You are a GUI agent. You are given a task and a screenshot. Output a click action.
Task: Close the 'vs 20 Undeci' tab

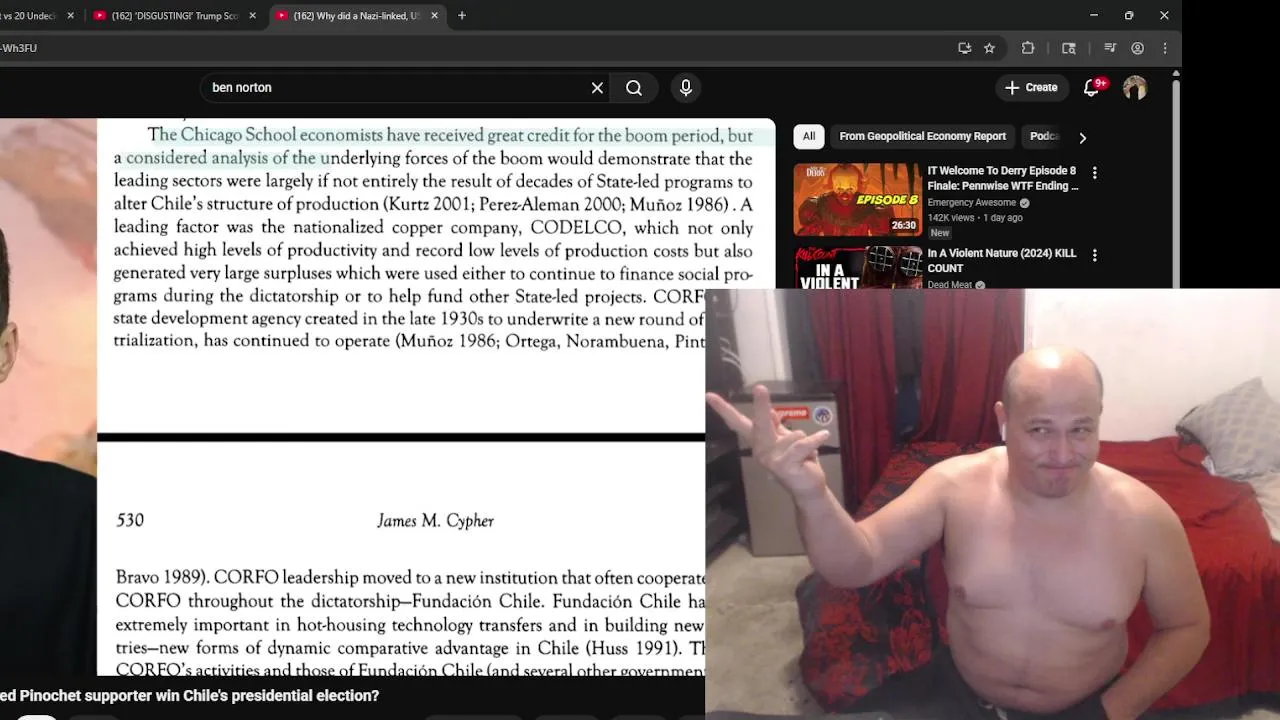[x=70, y=16]
